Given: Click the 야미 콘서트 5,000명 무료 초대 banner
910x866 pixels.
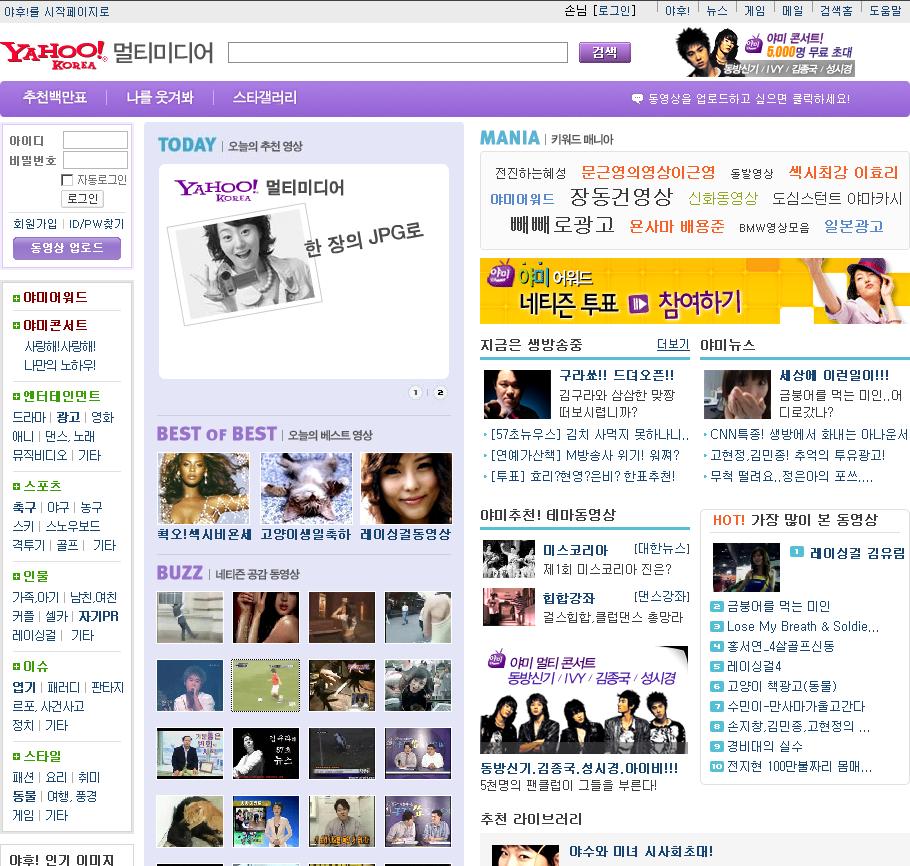Looking at the screenshot, I should pyautogui.click(x=765, y=53).
